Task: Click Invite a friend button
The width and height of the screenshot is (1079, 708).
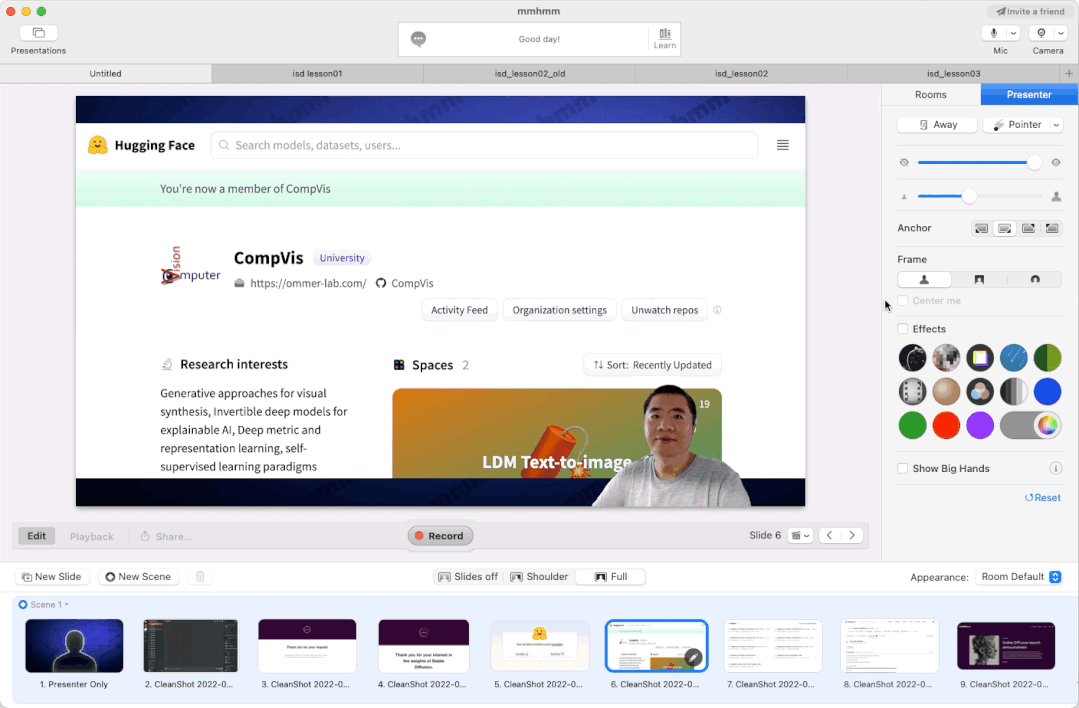Action: tap(1030, 11)
